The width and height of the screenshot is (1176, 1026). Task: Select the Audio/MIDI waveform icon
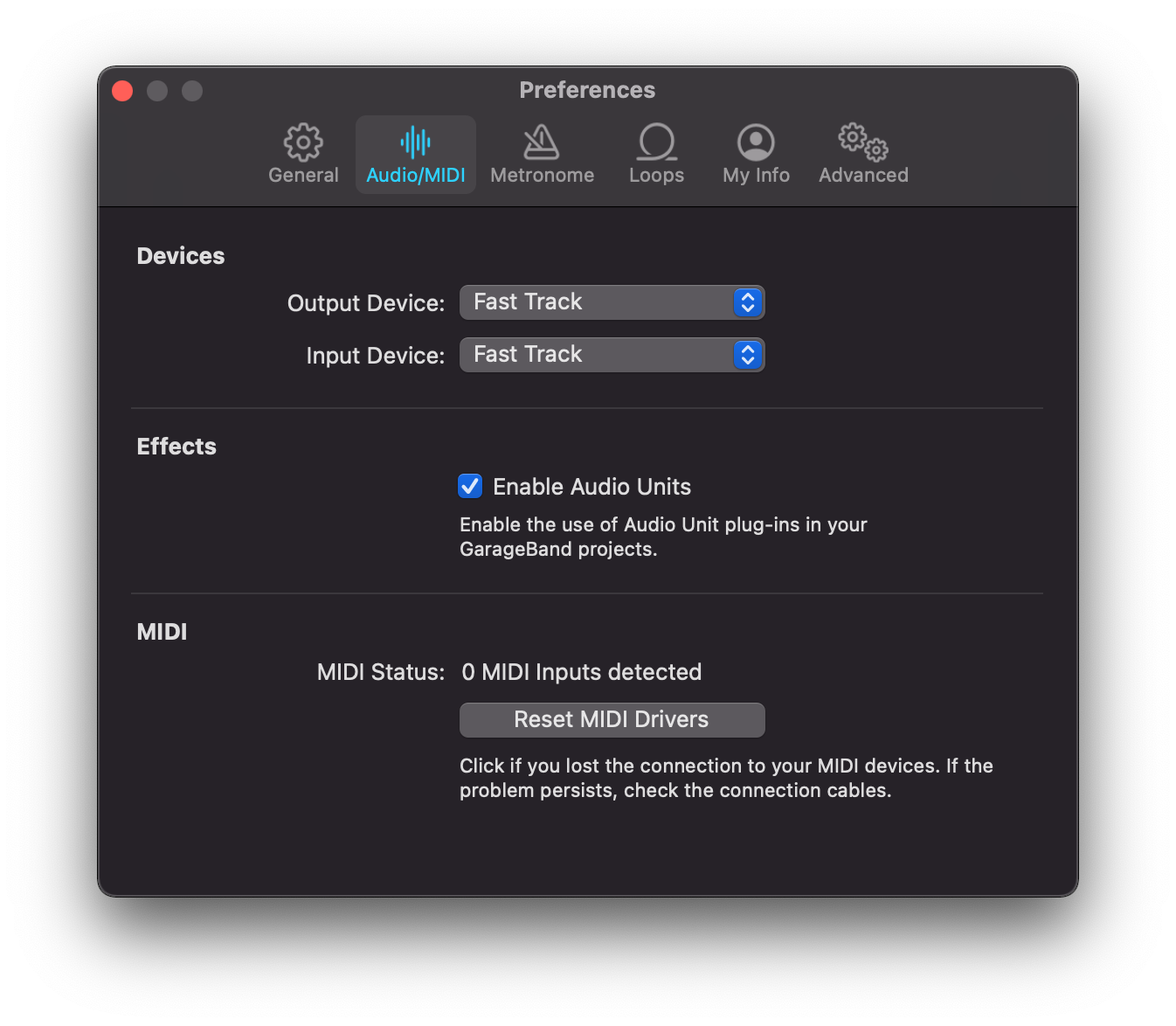(415, 140)
